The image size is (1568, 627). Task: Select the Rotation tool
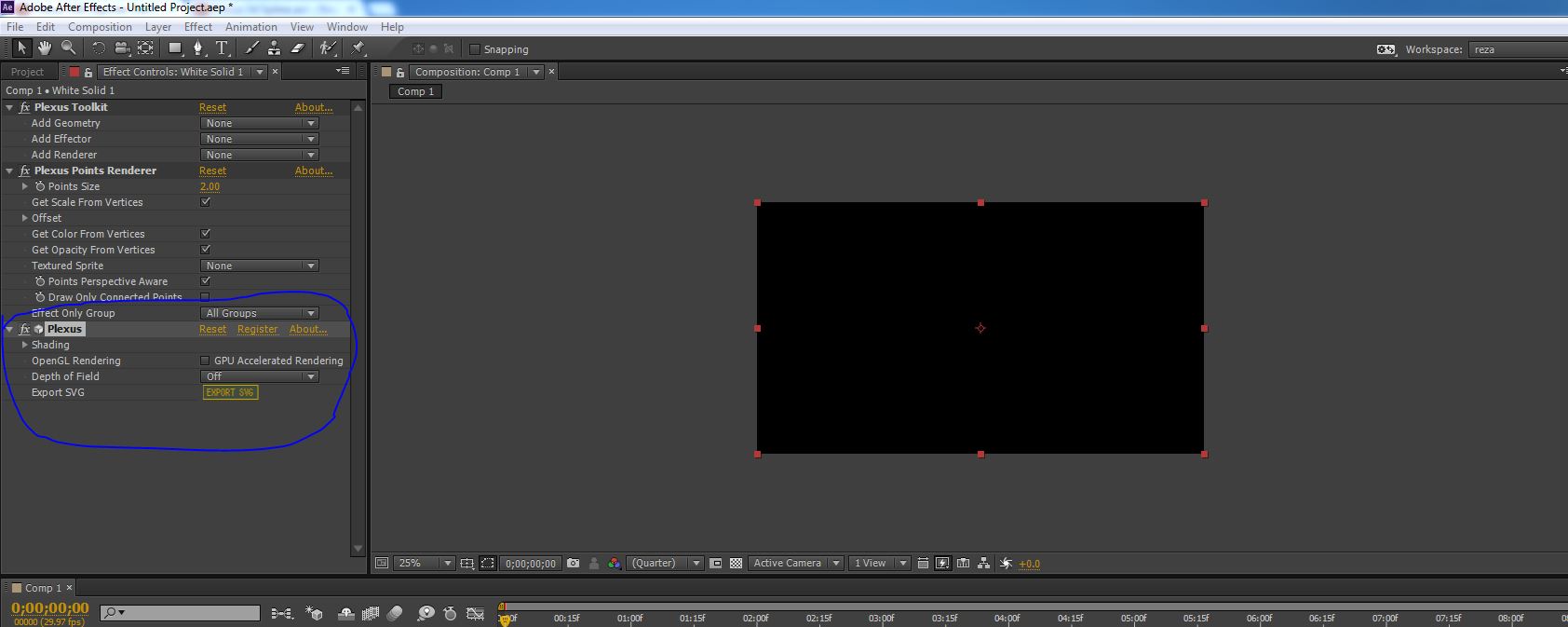click(x=98, y=48)
